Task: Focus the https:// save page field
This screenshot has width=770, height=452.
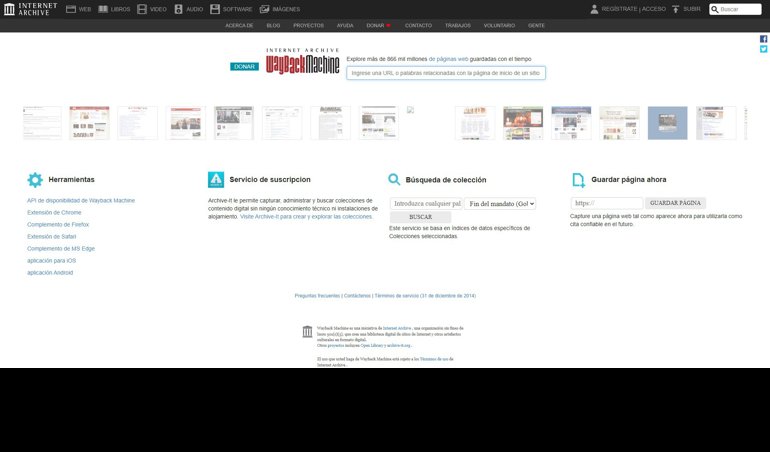Action: click(607, 203)
